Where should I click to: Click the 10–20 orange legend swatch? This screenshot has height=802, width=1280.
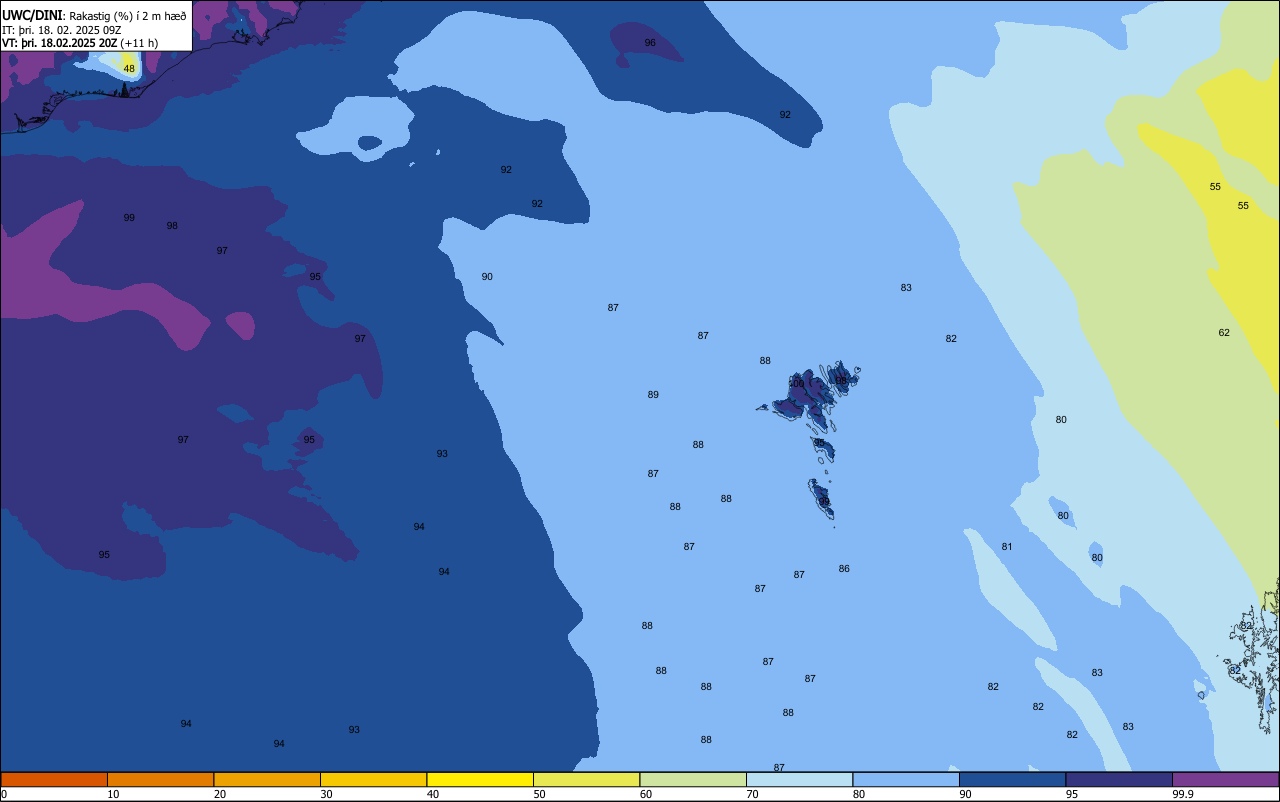click(x=160, y=779)
